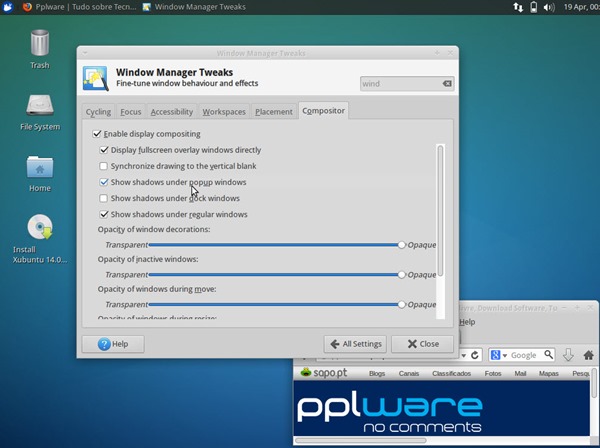The width and height of the screenshot is (600, 448).
Task: Click the Compositor panel vertical scrollbar
Action: point(440,210)
